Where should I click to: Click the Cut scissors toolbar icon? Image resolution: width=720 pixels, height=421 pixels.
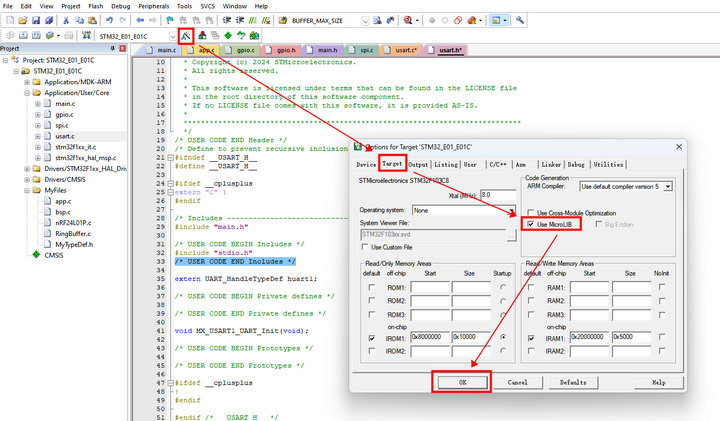coord(67,20)
